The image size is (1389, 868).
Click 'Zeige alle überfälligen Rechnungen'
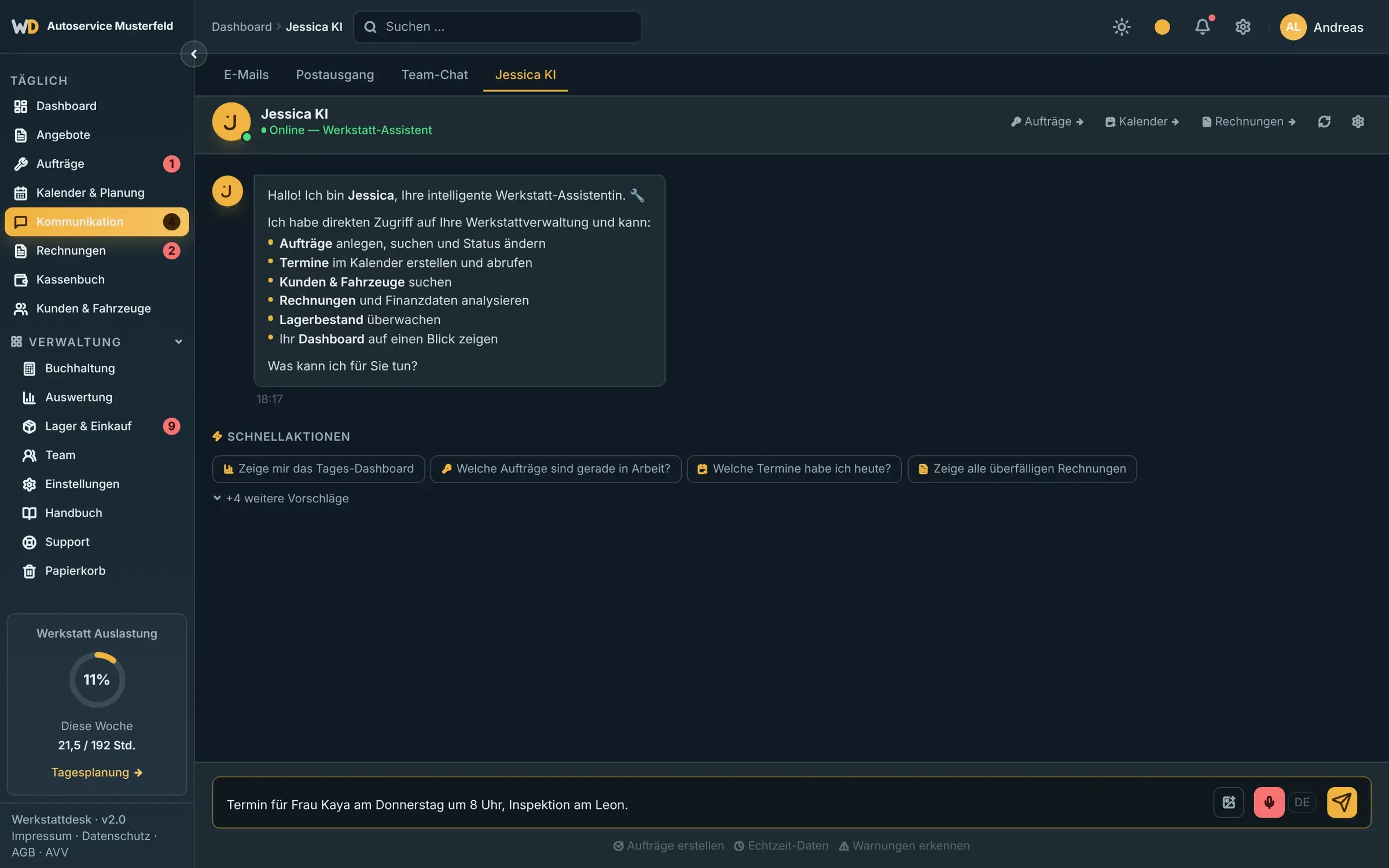pos(1022,469)
